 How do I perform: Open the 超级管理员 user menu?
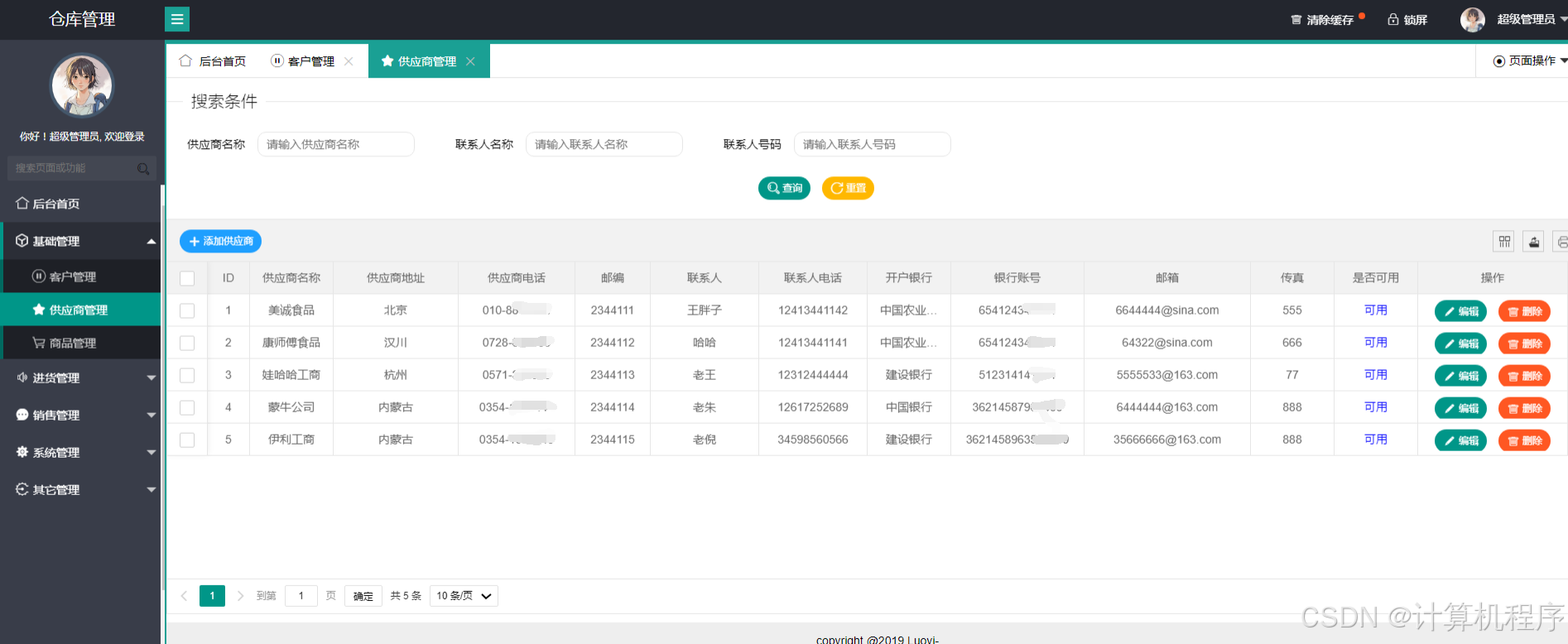pos(1532,19)
